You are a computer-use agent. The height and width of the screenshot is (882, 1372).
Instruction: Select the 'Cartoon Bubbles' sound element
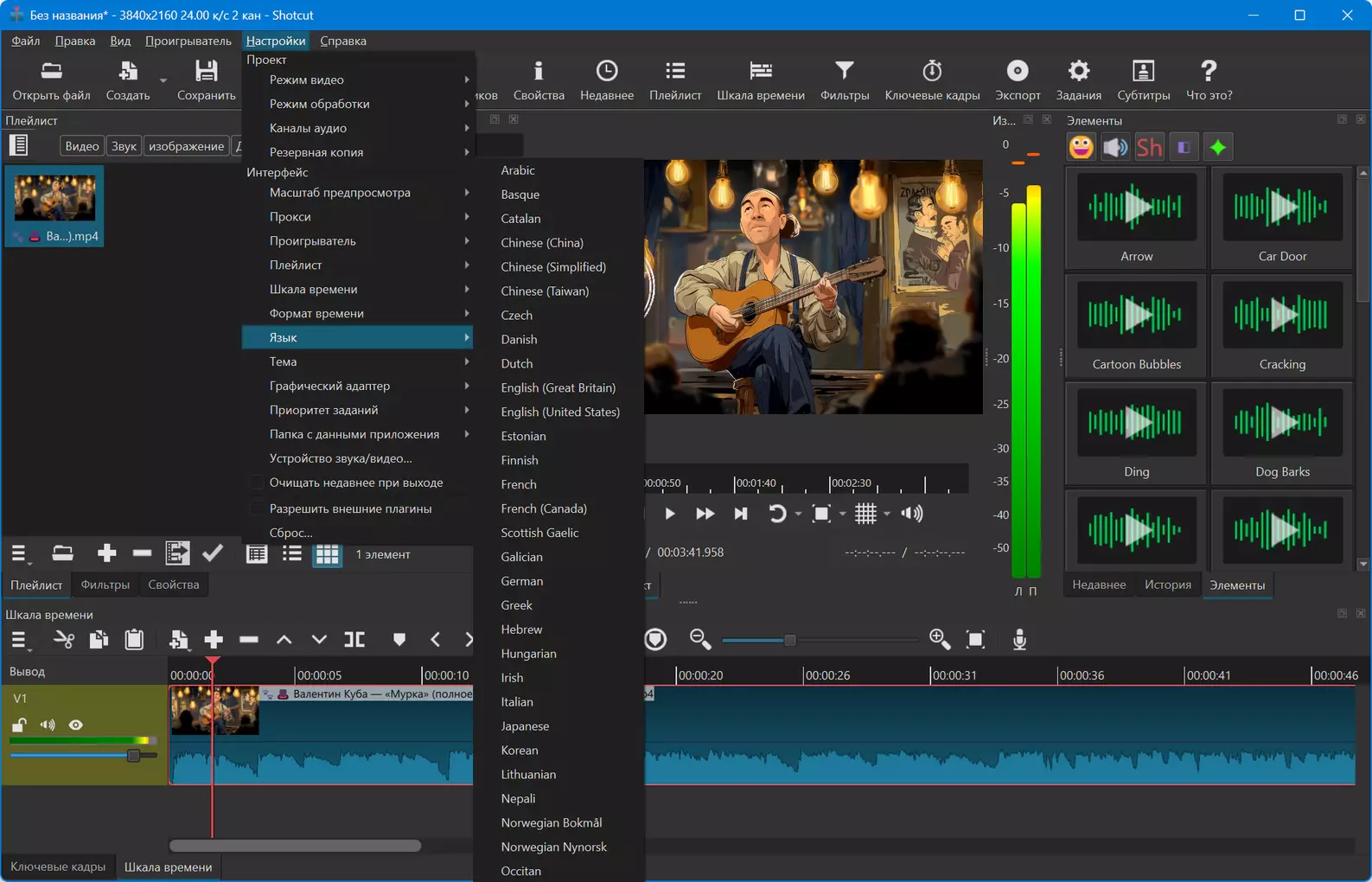[1136, 326]
